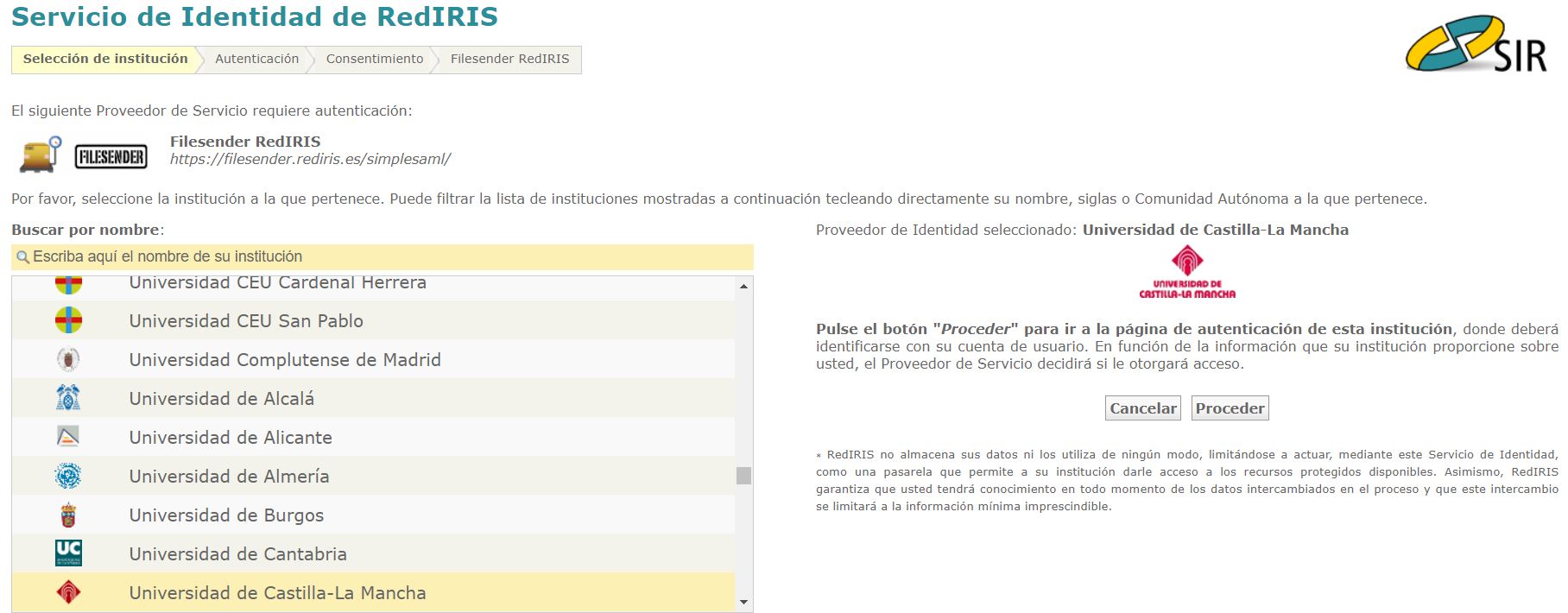Click the search magnifier icon
The height and width of the screenshot is (613, 1568).
pyautogui.click(x=23, y=257)
